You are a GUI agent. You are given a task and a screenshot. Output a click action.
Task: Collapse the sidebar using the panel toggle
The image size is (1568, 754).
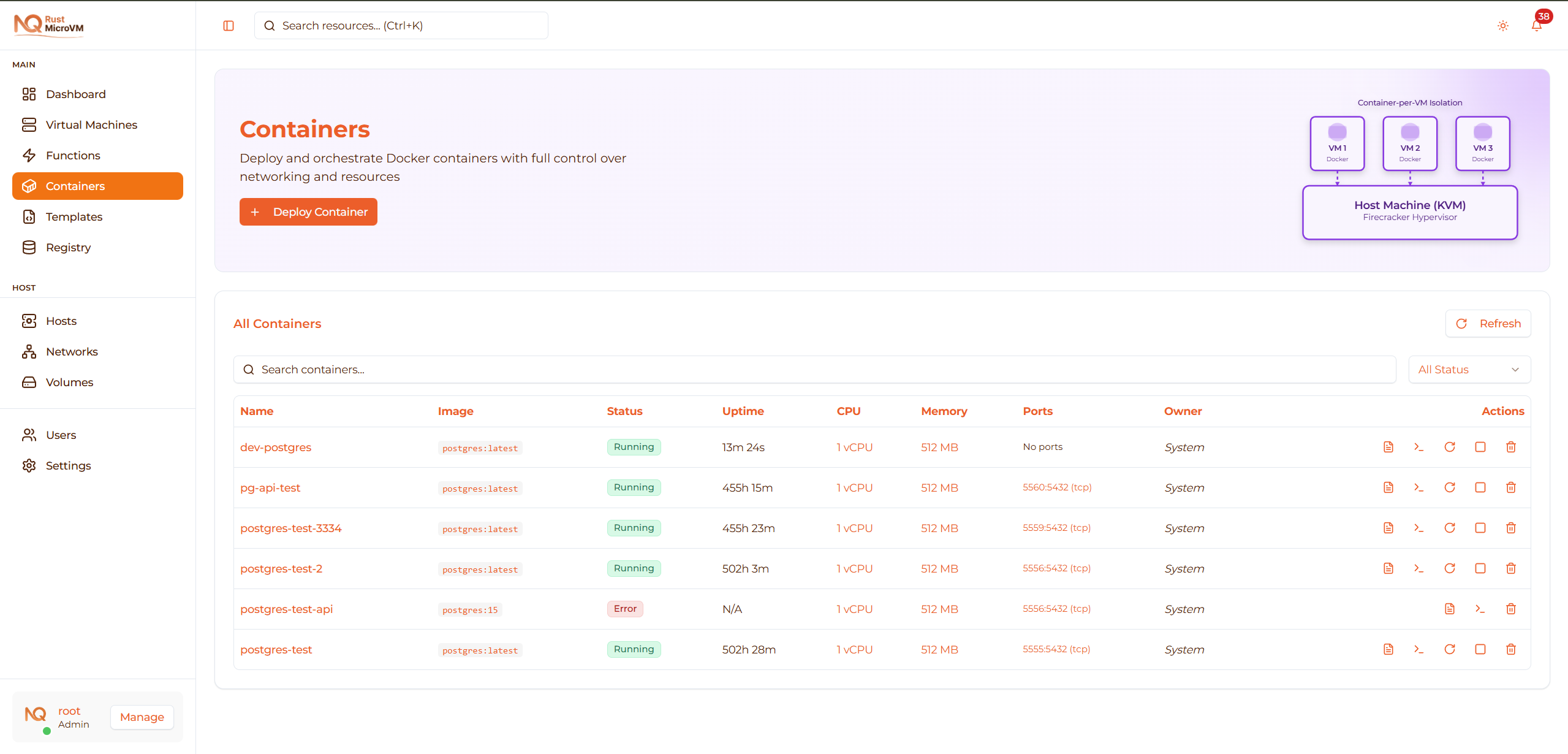pyautogui.click(x=228, y=25)
